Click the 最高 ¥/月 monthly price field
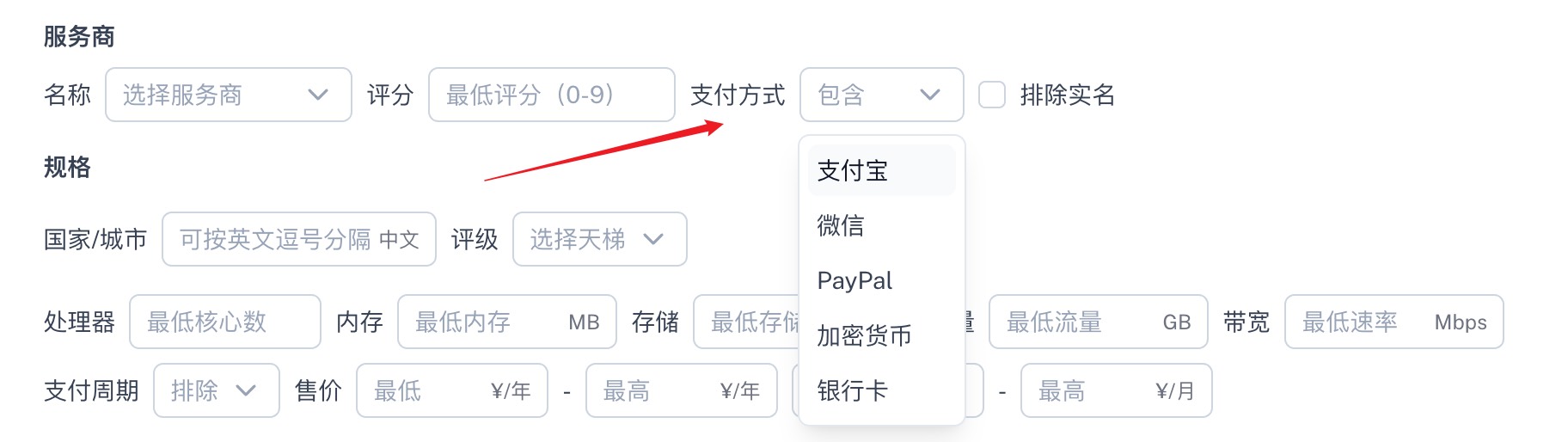The width and height of the screenshot is (1568, 442). [x=1117, y=390]
